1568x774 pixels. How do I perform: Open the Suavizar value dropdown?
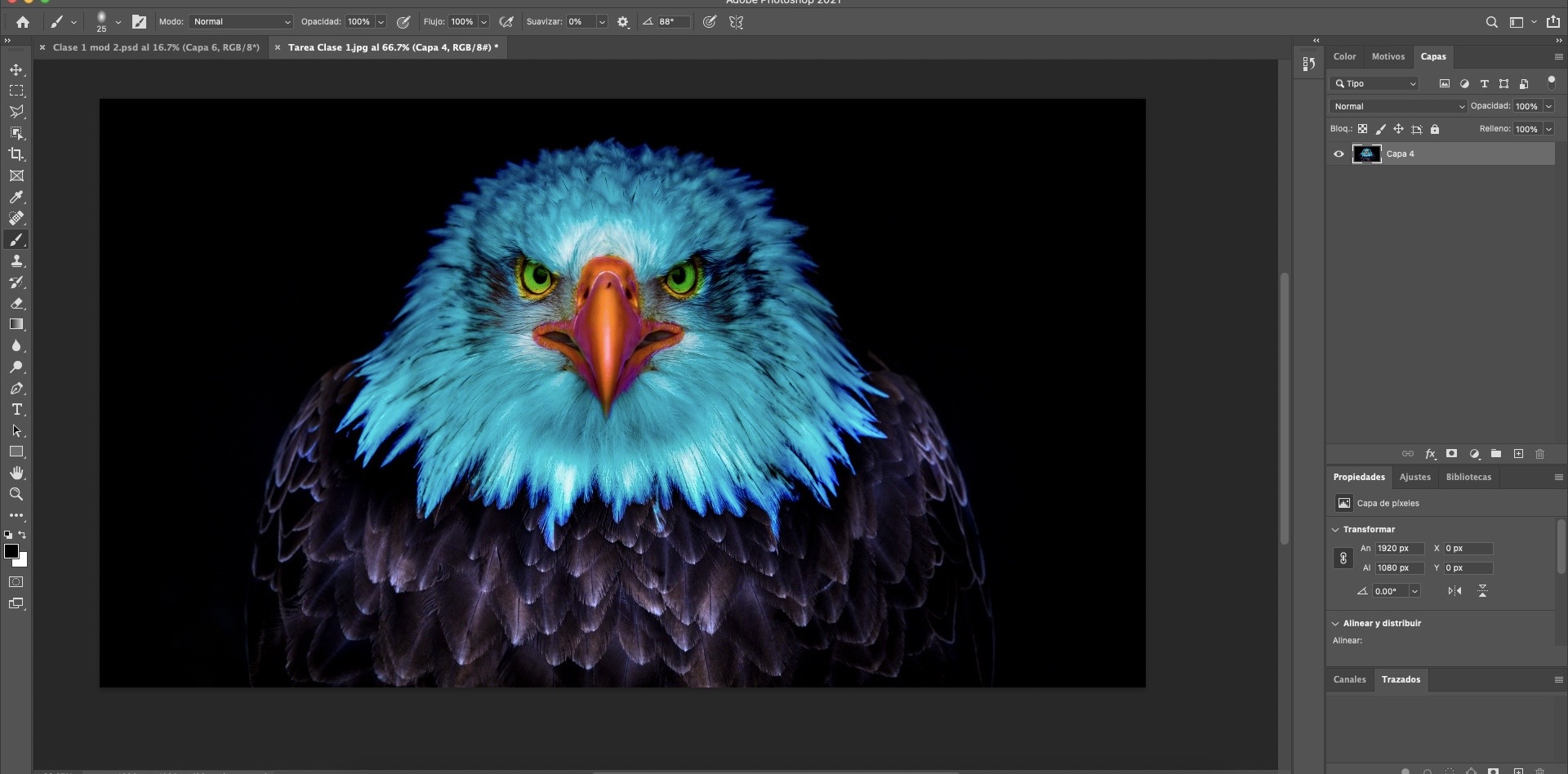tap(602, 22)
